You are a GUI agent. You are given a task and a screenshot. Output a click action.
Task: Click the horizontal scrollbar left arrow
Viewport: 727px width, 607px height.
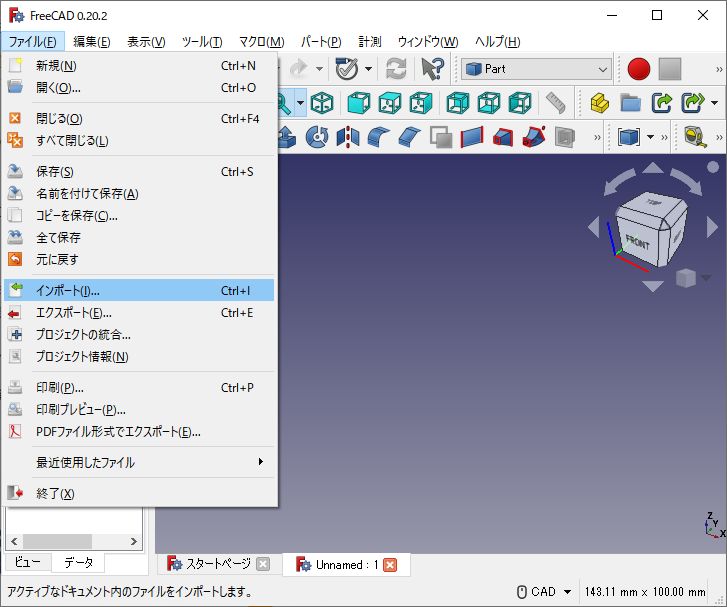point(14,541)
